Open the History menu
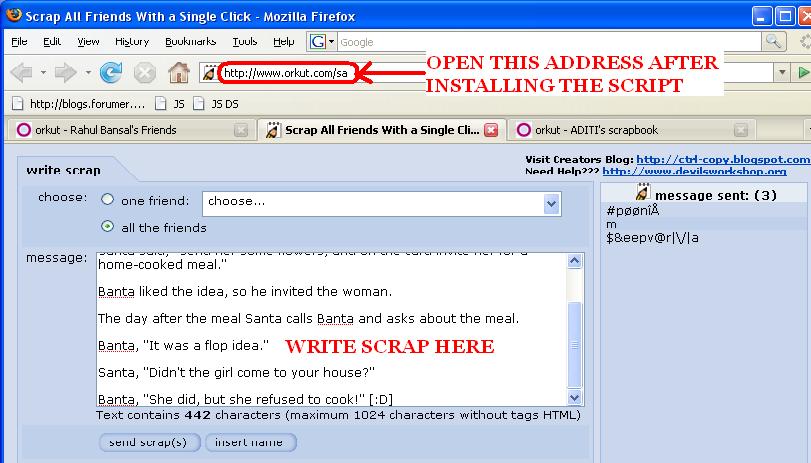Viewport: 811px width, 463px height. (132, 41)
